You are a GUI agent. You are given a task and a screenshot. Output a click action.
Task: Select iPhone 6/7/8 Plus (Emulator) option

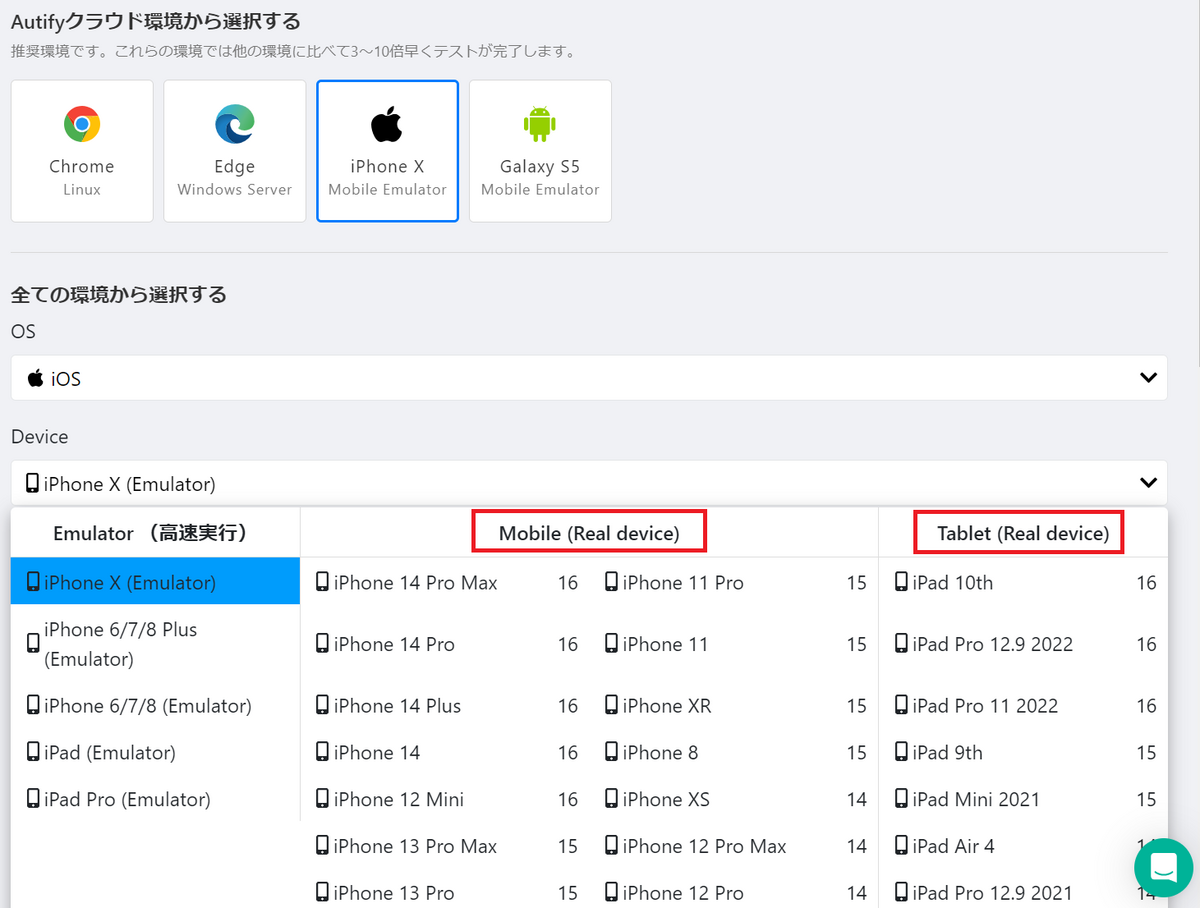[155, 644]
